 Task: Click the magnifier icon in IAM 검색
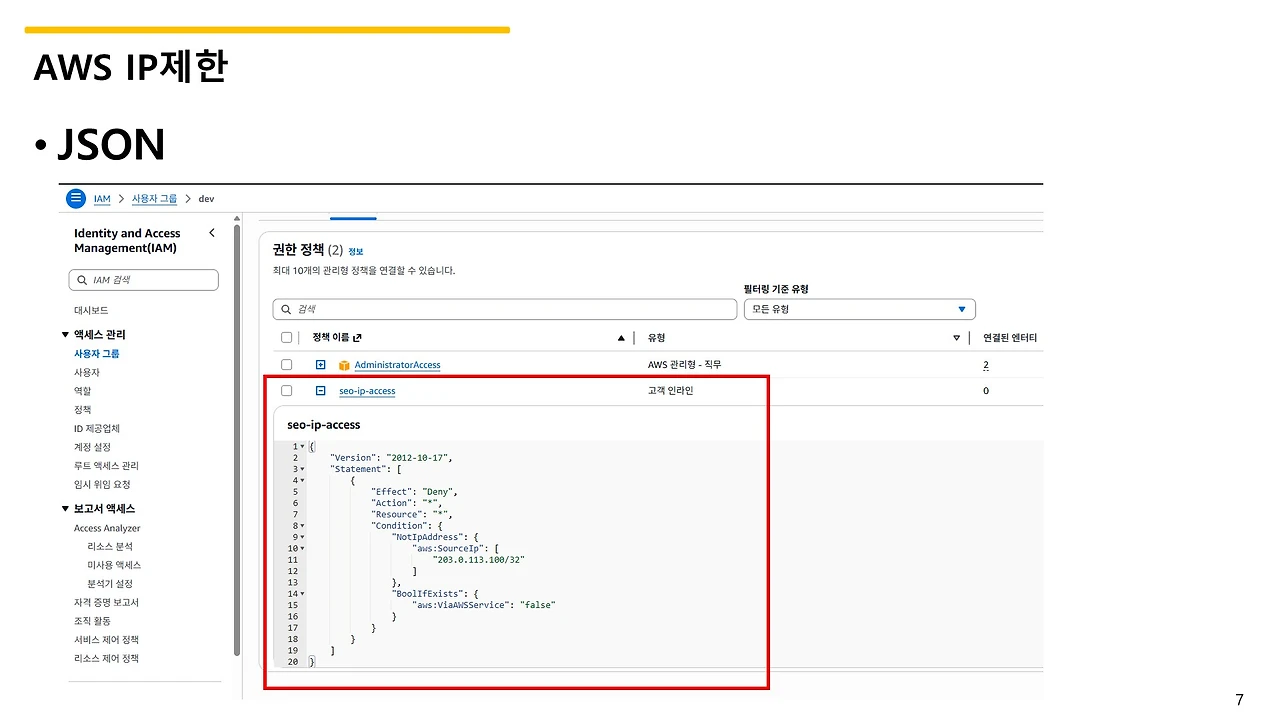tap(82, 280)
